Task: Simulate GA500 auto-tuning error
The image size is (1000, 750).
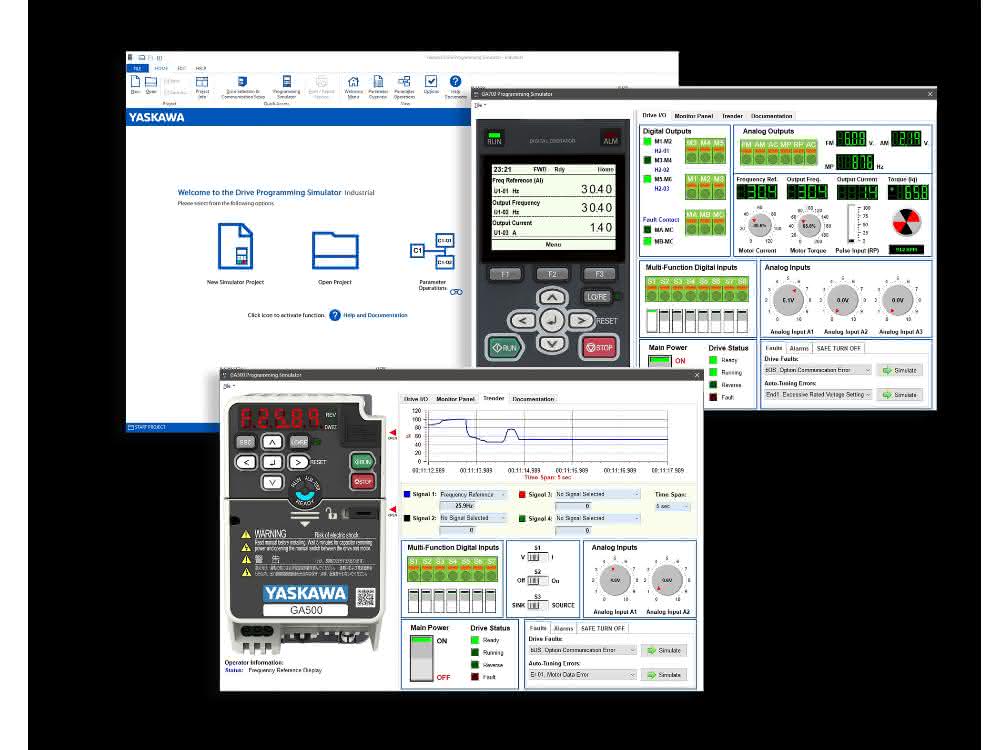Action: click(664, 674)
